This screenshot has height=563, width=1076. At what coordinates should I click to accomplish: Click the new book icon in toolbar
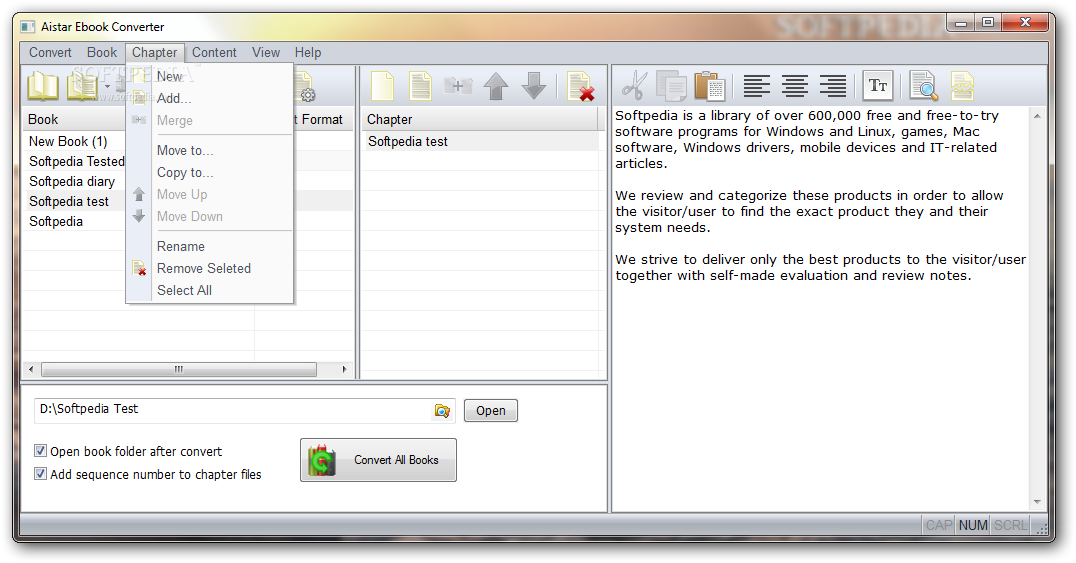[43, 87]
